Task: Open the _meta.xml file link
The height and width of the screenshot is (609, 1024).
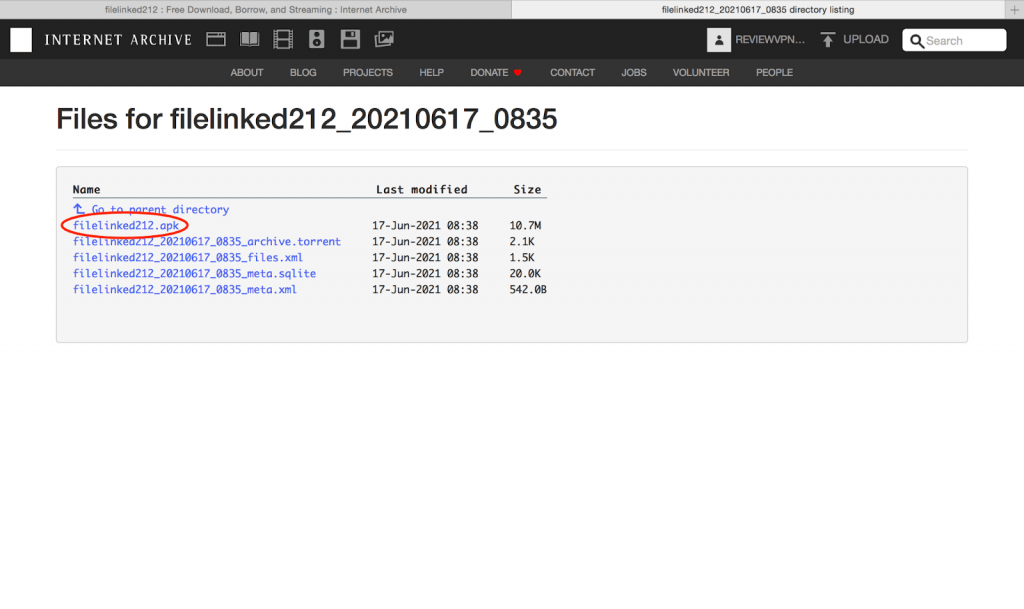Action: pos(184,289)
